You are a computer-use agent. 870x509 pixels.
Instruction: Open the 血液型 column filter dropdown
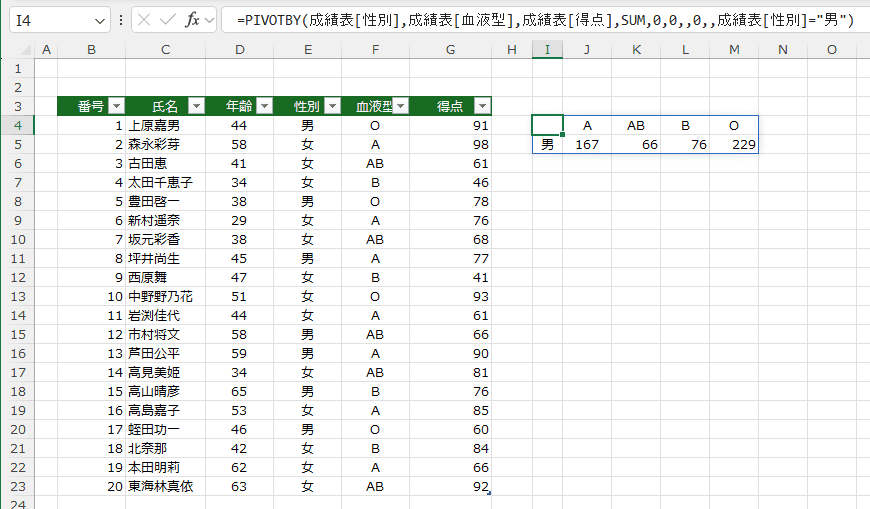[x=401, y=106]
